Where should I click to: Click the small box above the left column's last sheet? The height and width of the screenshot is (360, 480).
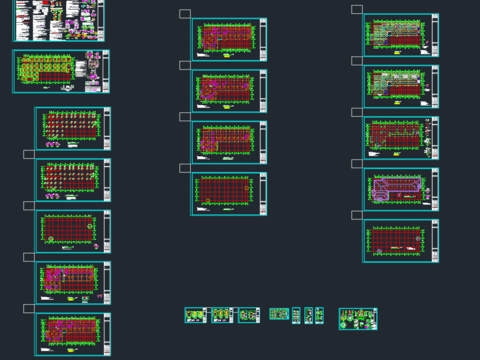pos(29,309)
